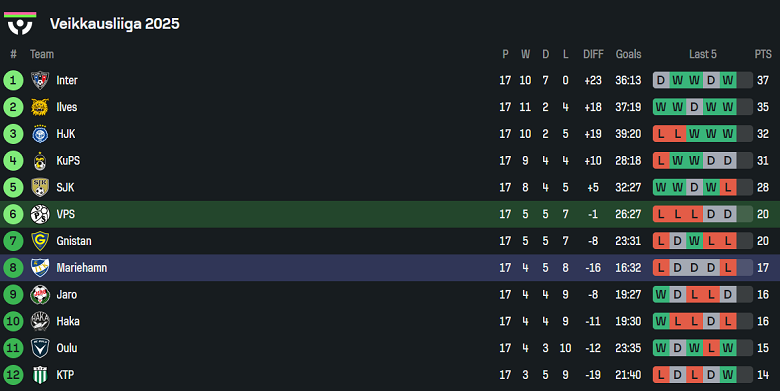Click the Goals column header
The image size is (780, 391).
(x=628, y=54)
